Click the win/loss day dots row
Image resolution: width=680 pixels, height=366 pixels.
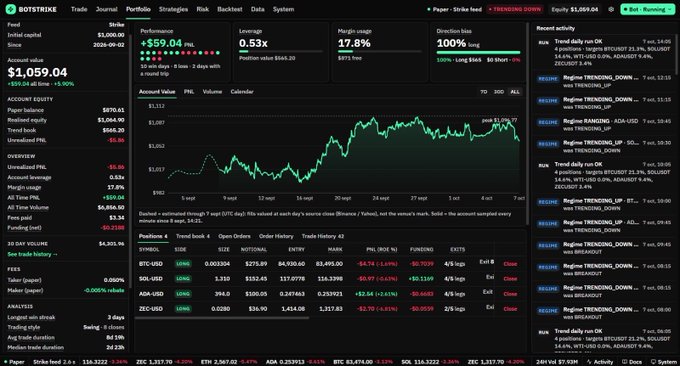(180, 56)
